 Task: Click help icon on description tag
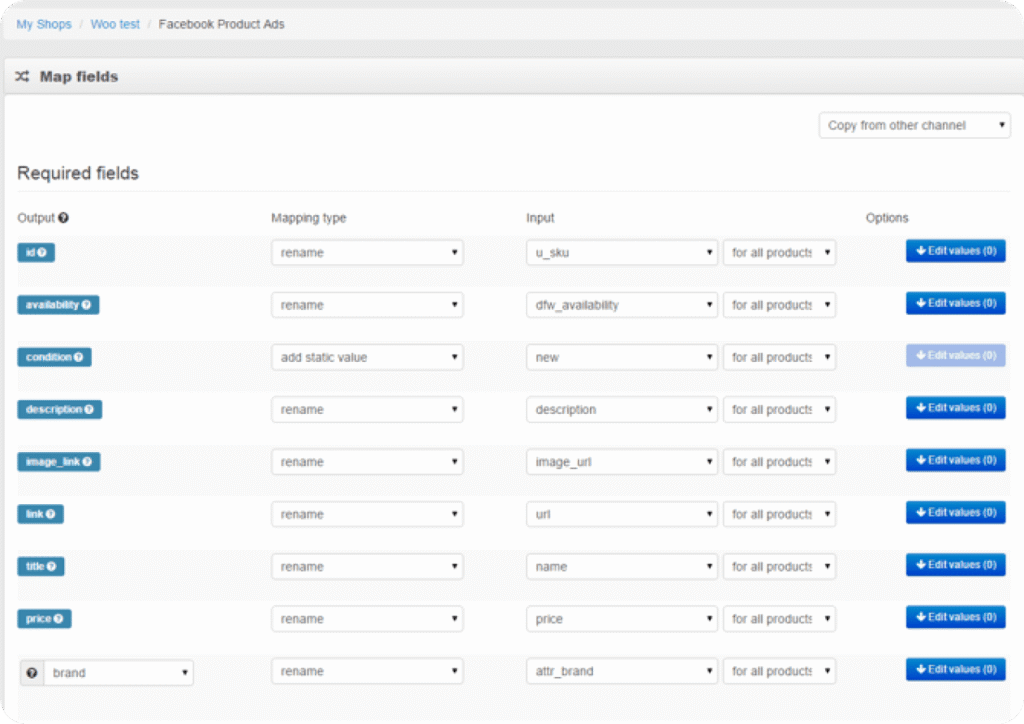(x=90, y=409)
